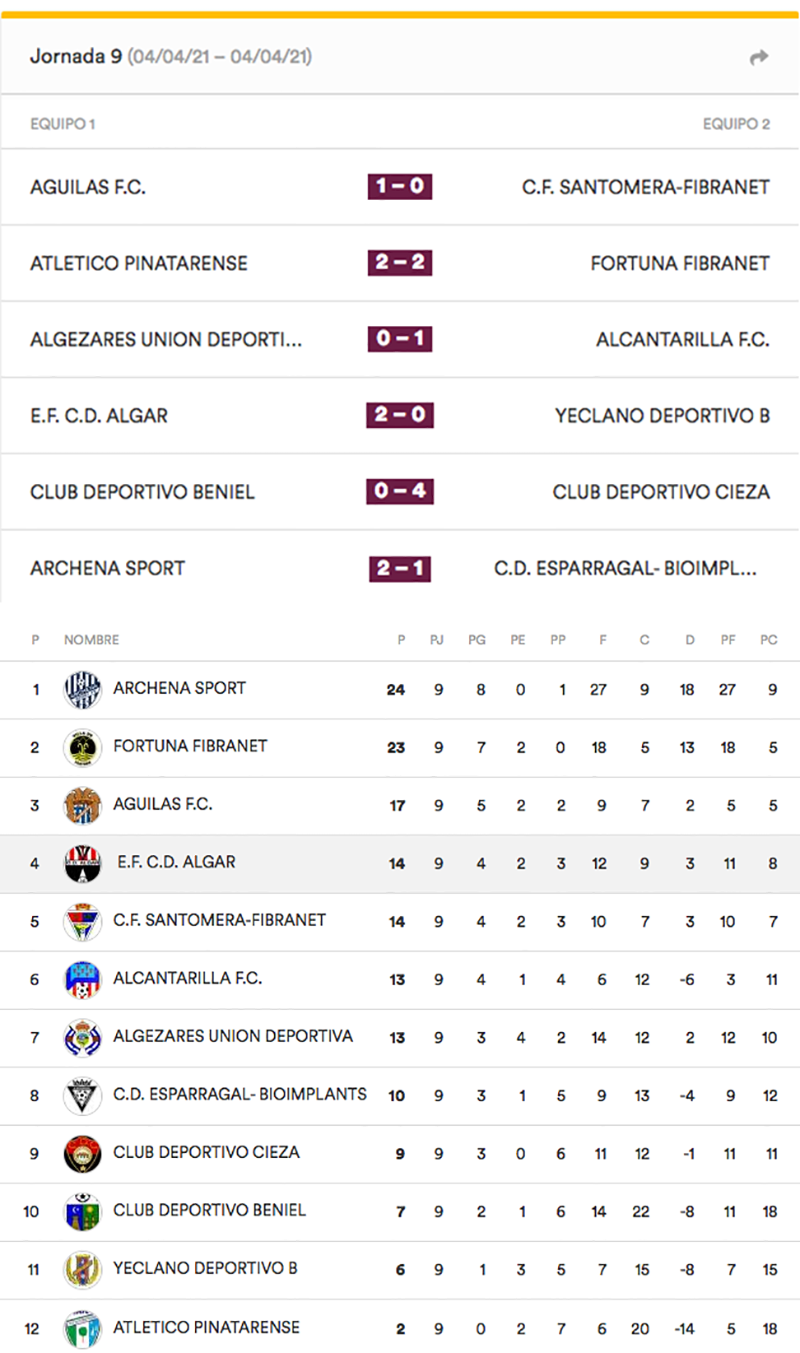Click the 0–4 Beniel vs Cieza score badge

point(400,492)
